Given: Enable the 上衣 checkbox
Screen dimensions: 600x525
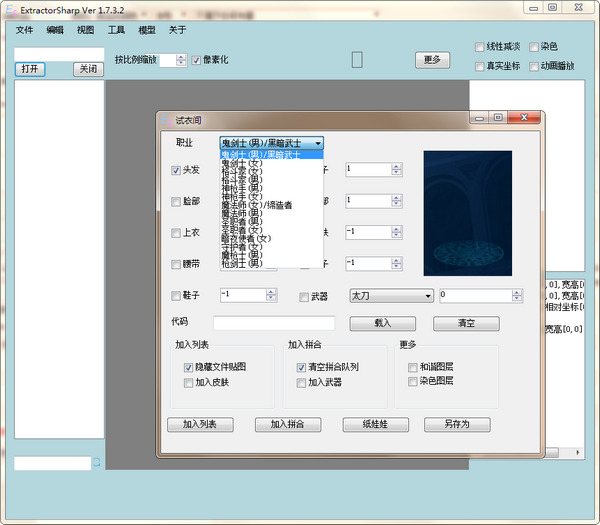Looking at the screenshot, I should [x=176, y=233].
